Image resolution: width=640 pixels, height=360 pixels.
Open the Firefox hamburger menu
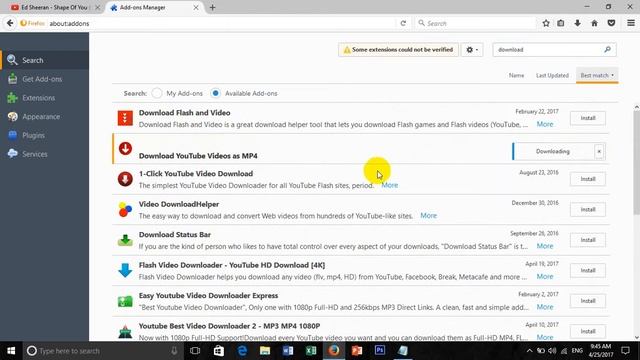631,23
